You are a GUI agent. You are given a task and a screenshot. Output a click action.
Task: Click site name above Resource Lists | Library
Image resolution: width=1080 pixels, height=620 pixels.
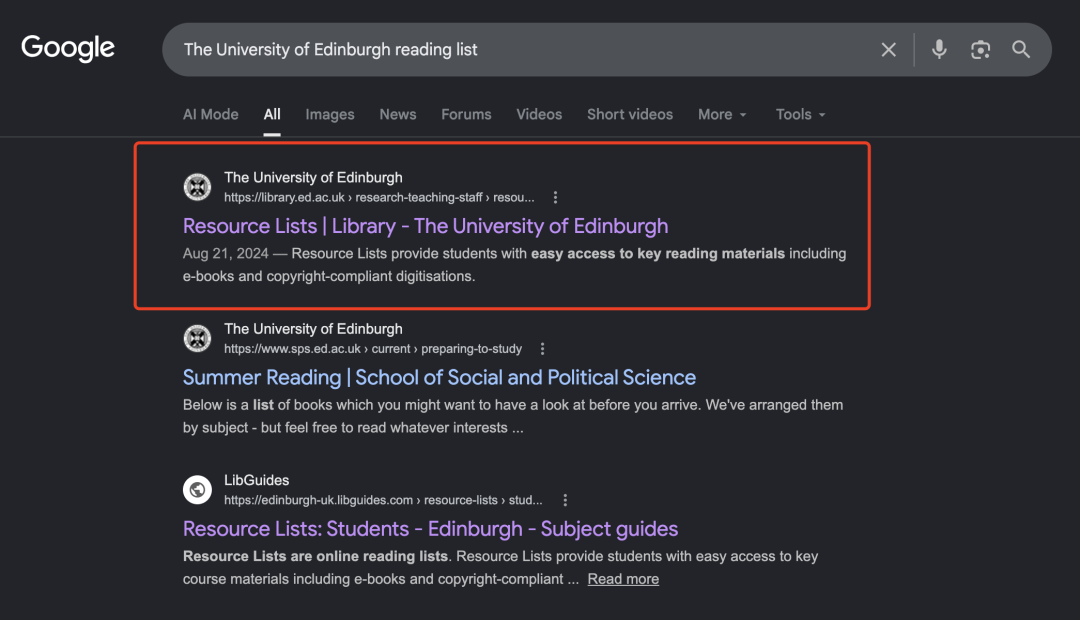click(x=313, y=178)
